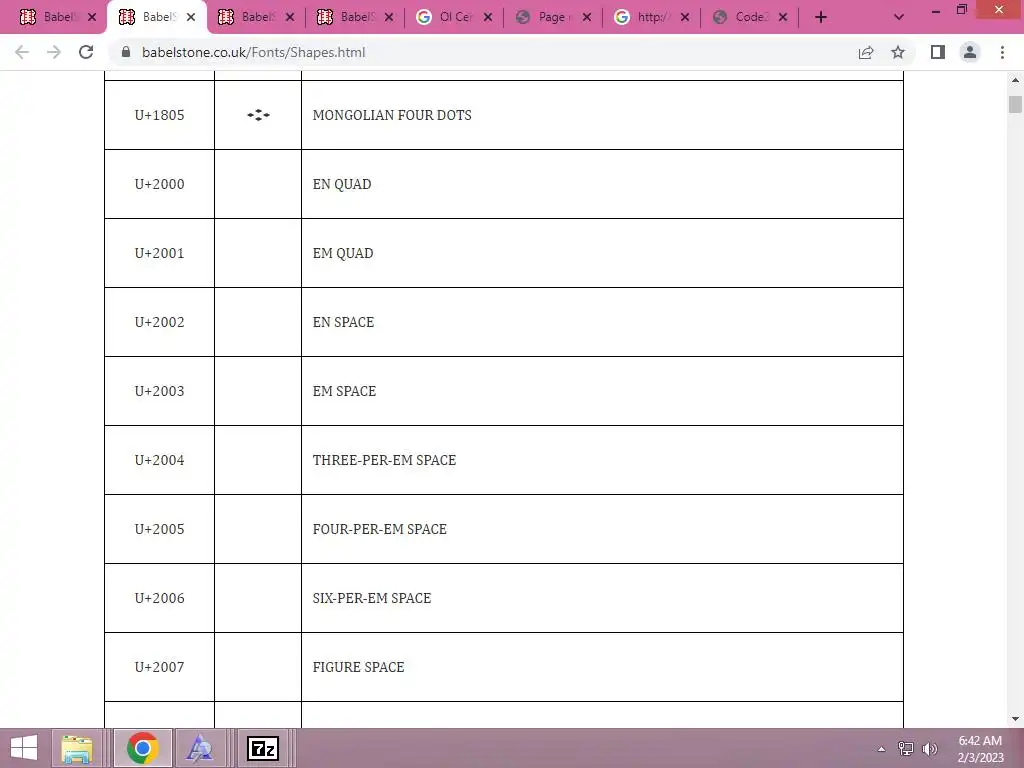
Task: Select the U+2000 code point cell
Action: 159,184
